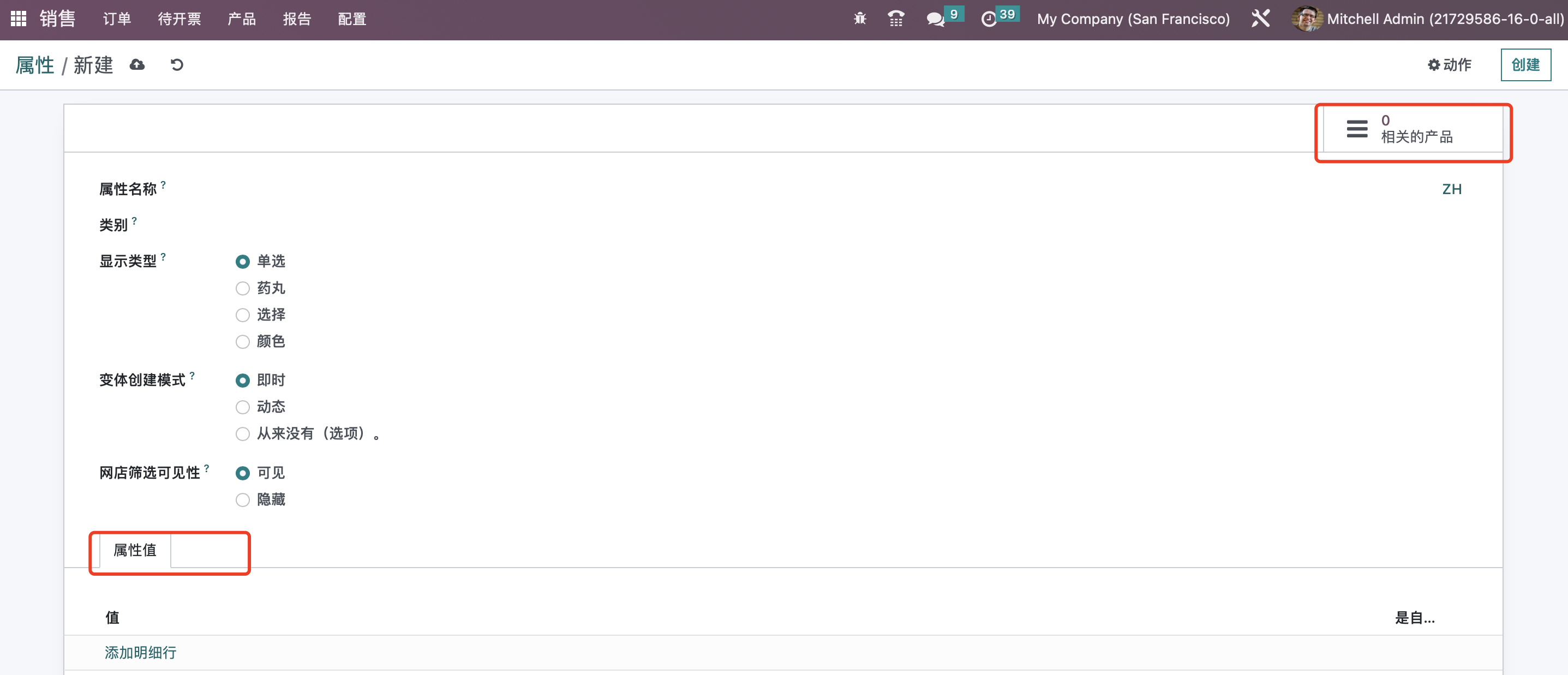Screen dimensions: 1568x675
Task: Open the apps grid menu icon
Action: pyautogui.click(x=18, y=19)
